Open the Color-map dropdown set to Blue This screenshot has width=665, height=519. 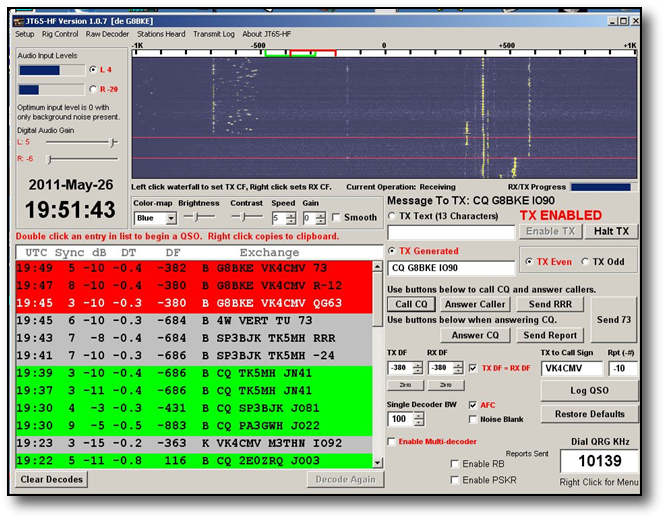[155, 217]
